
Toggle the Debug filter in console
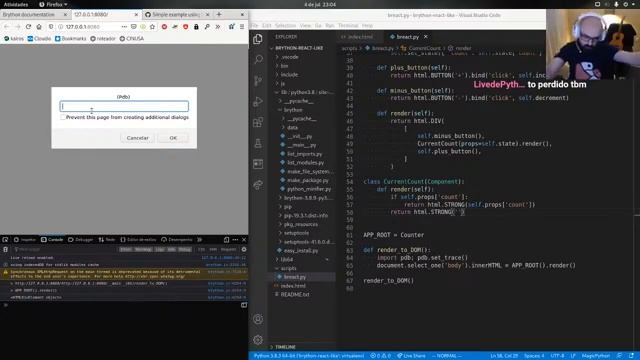click(x=184, y=249)
